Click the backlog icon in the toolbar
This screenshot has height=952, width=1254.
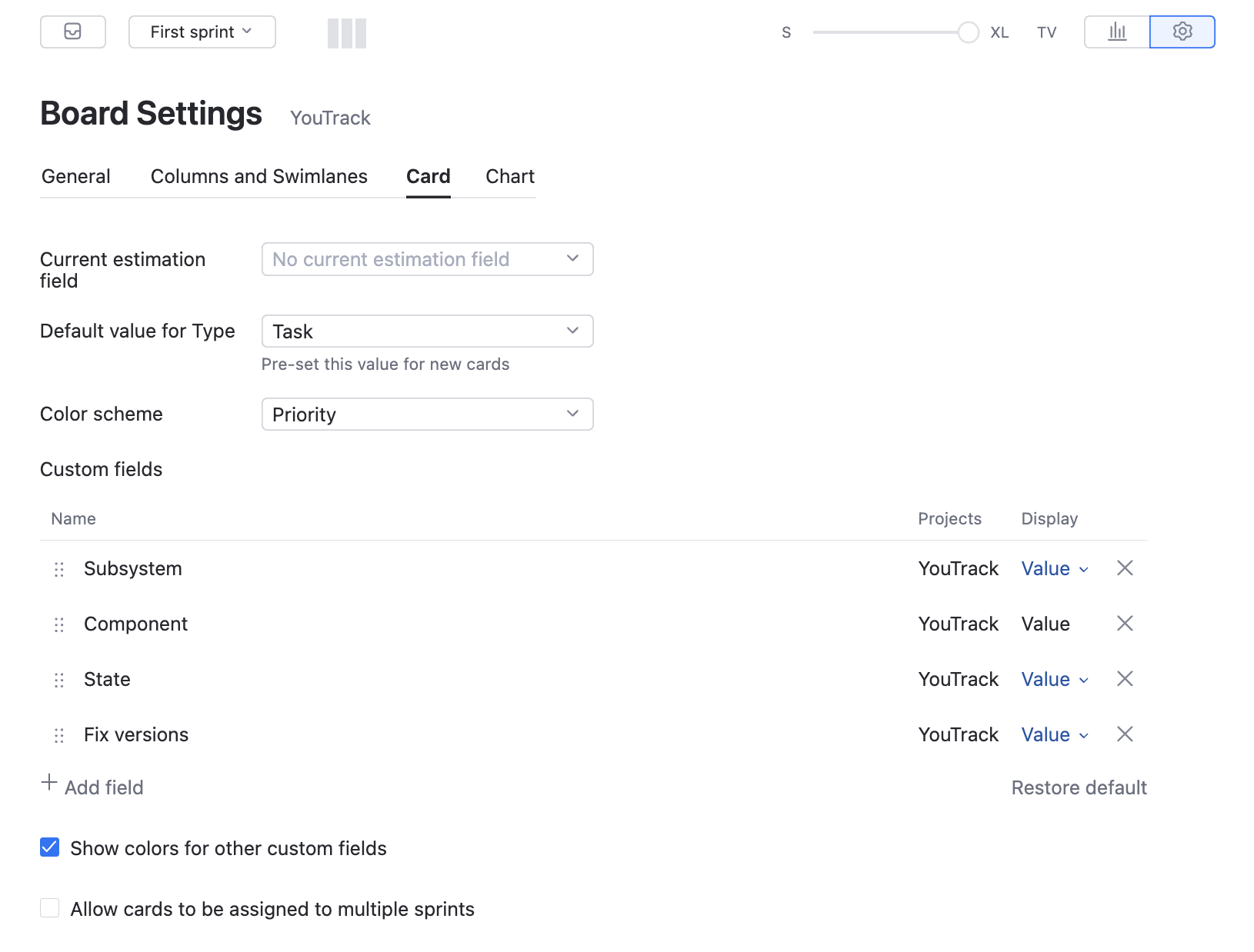pyautogui.click(x=72, y=32)
